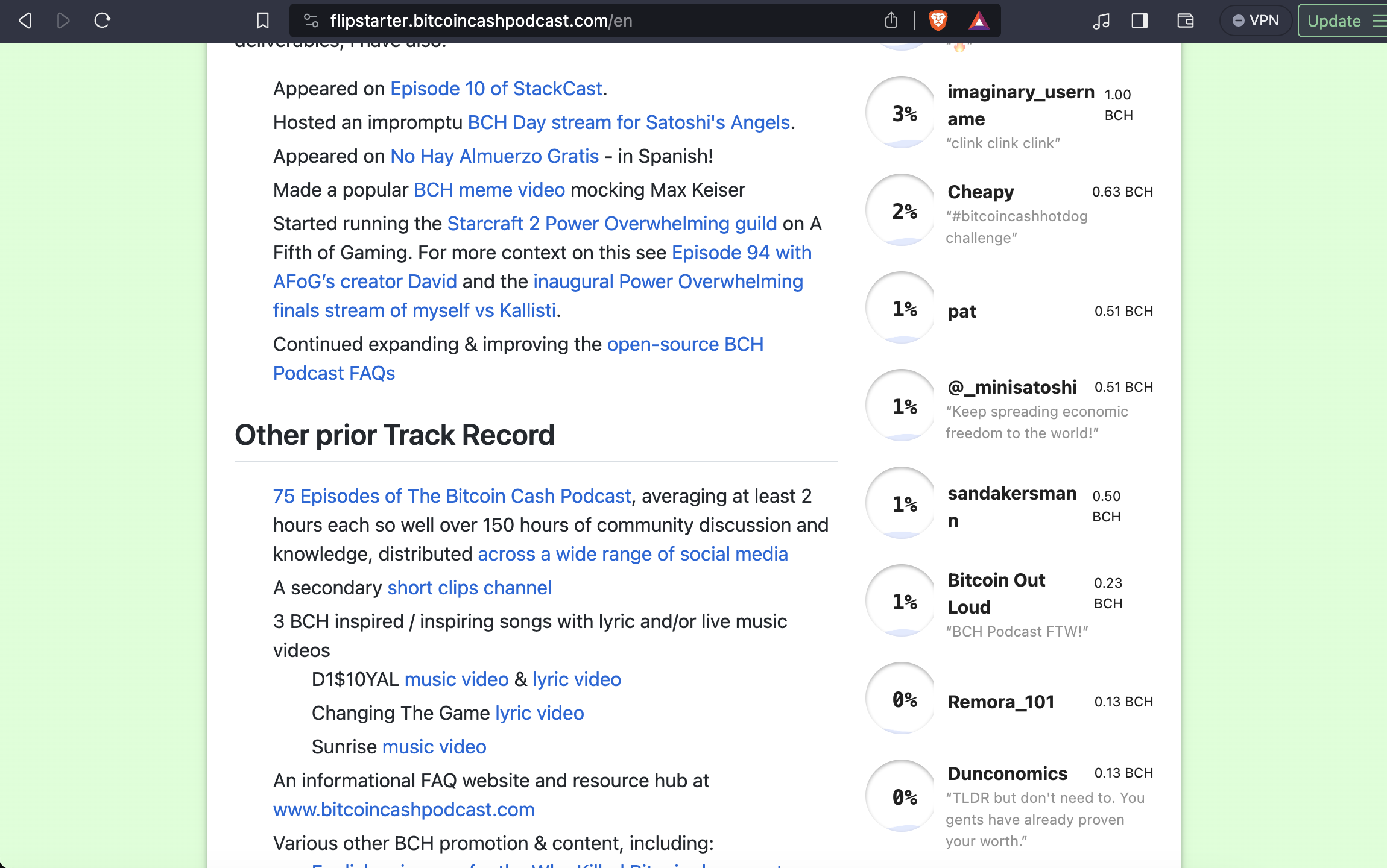This screenshot has height=868, width=1387.
Task: Open the BCH meme video link
Action: coord(489,190)
